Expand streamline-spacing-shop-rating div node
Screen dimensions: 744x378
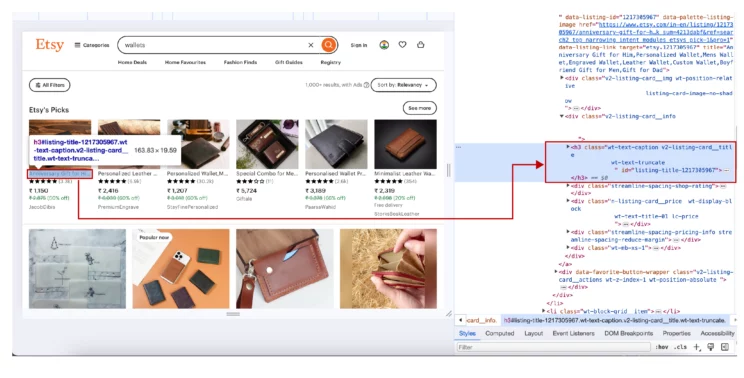coord(568,185)
